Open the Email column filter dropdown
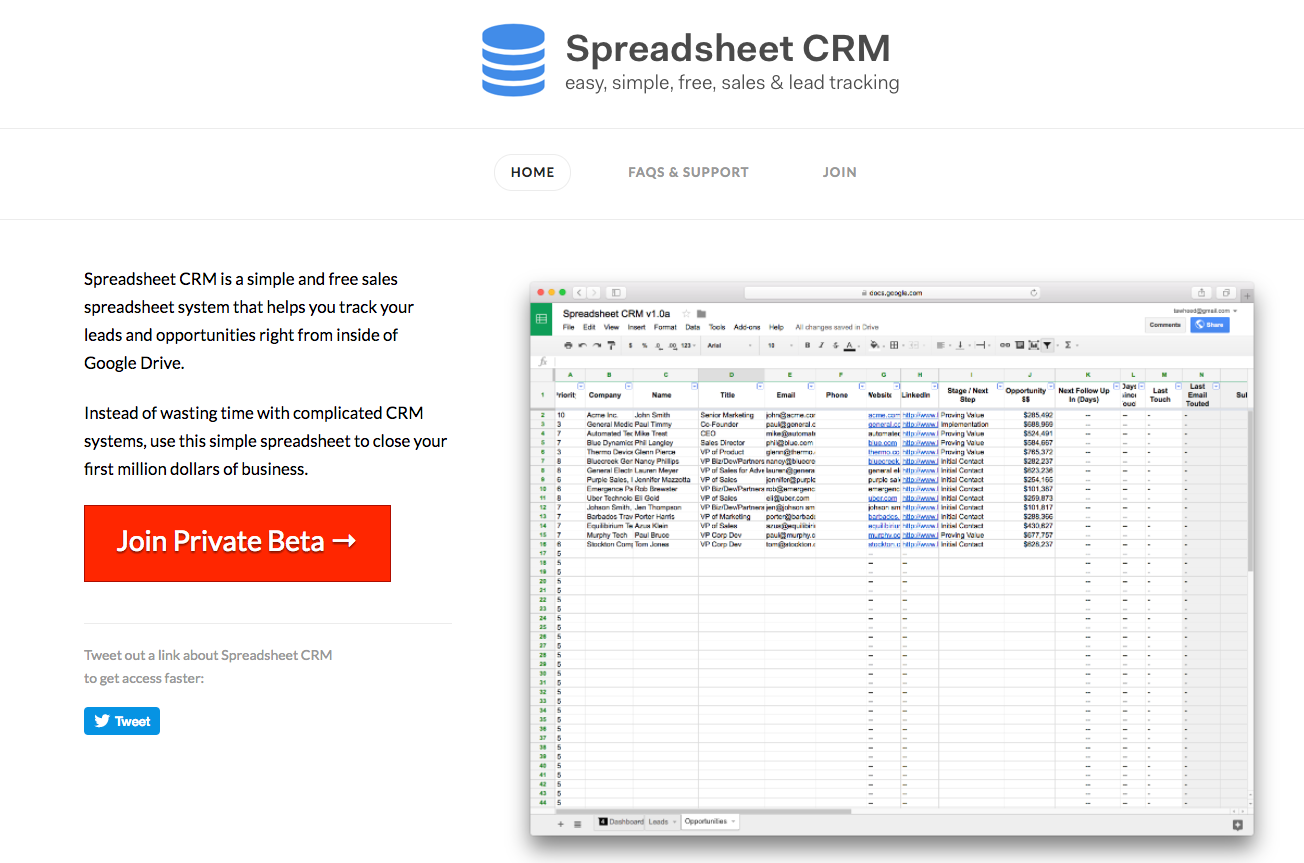This screenshot has height=863, width=1304. [811, 386]
